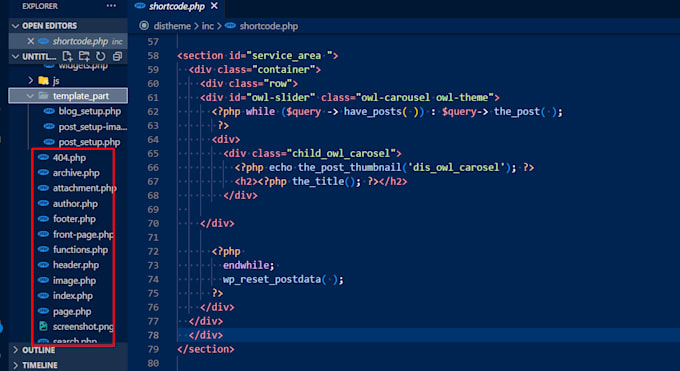680x371 pixels.
Task: Open author.php file
Action: click(75, 204)
